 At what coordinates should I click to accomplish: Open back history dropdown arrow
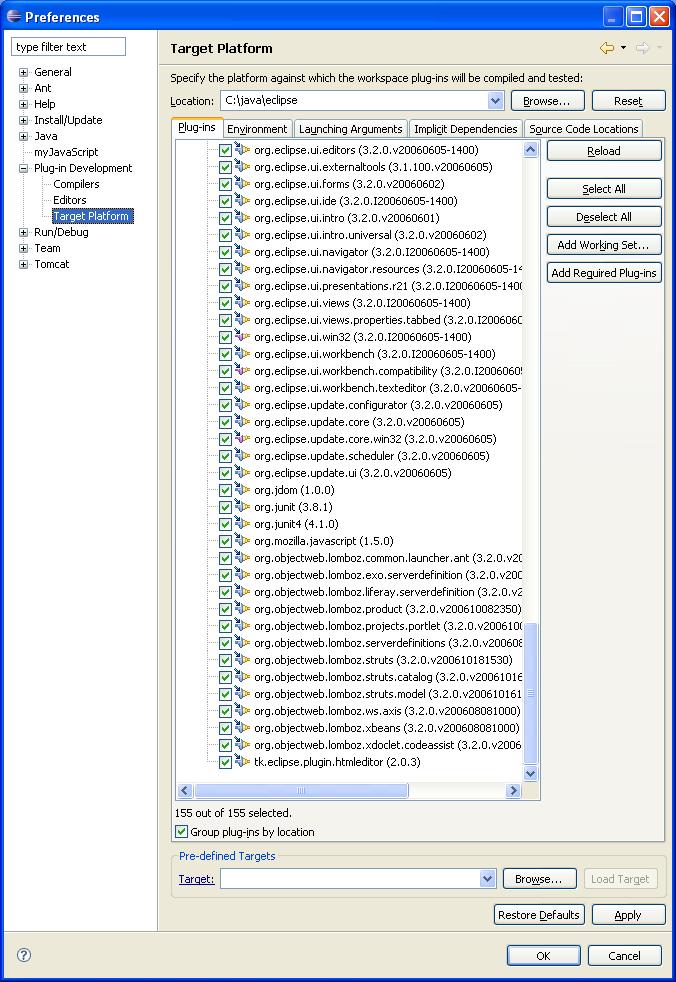[623, 48]
